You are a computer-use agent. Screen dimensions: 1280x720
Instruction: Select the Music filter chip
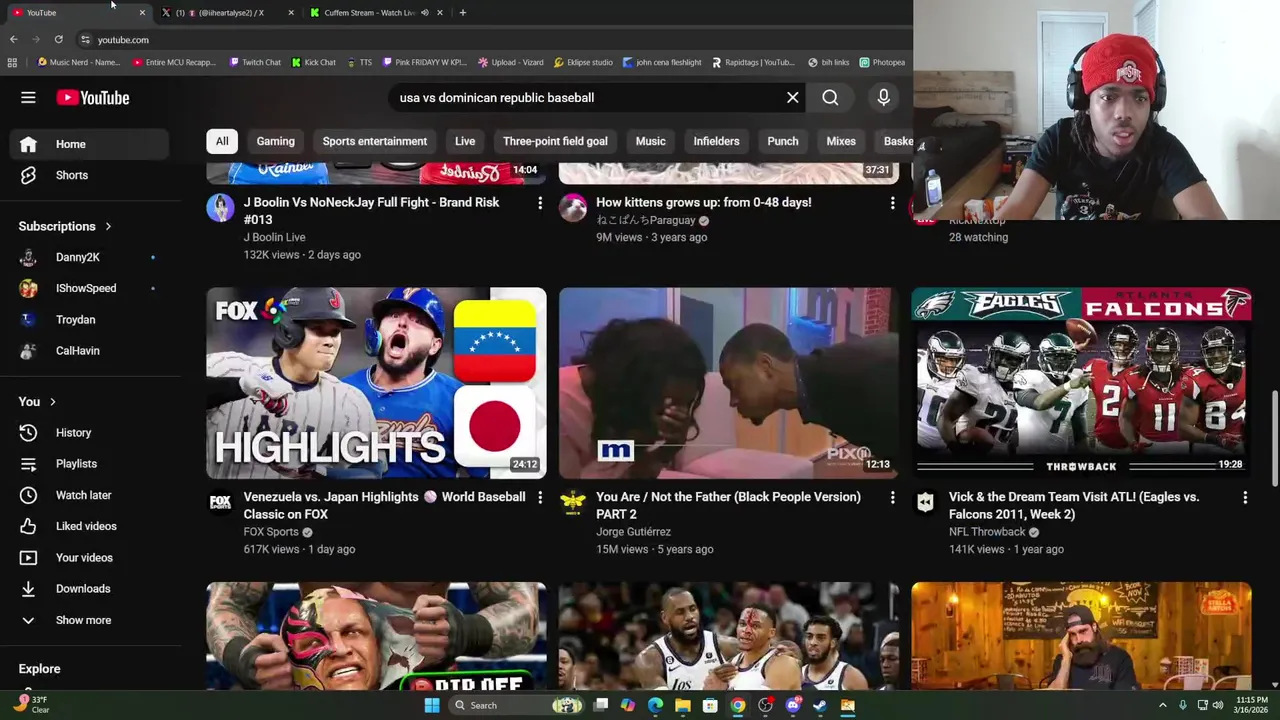(x=650, y=141)
